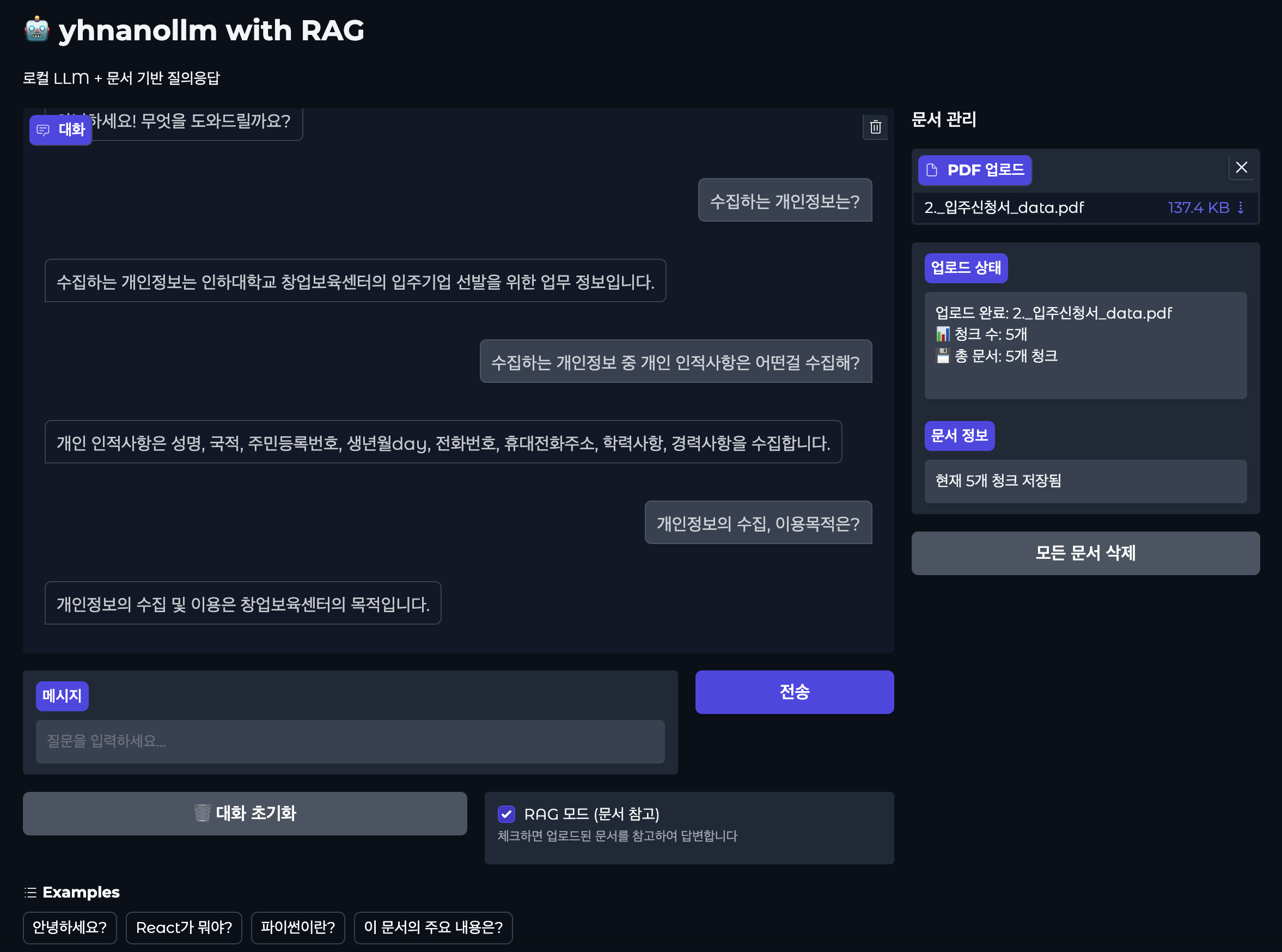
Task: Click the 업로드 상태 status textbox
Action: point(1085,345)
